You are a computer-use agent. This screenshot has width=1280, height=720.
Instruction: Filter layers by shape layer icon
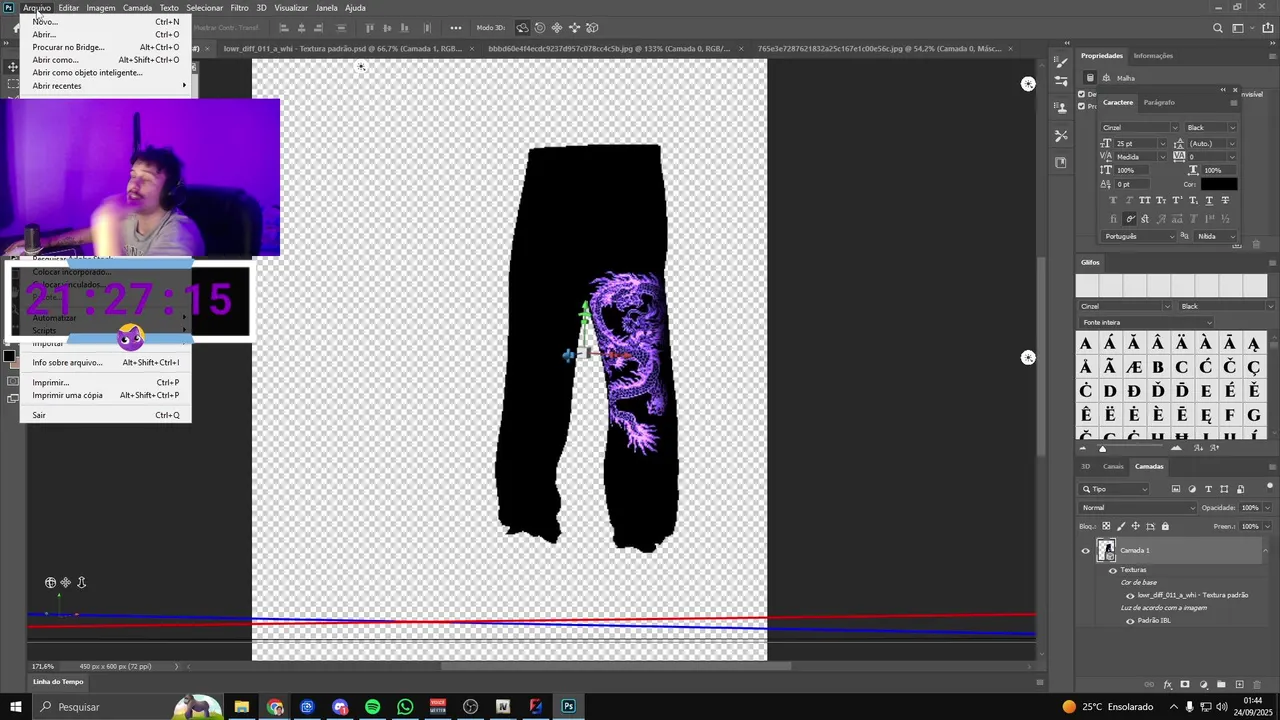(x=1224, y=489)
